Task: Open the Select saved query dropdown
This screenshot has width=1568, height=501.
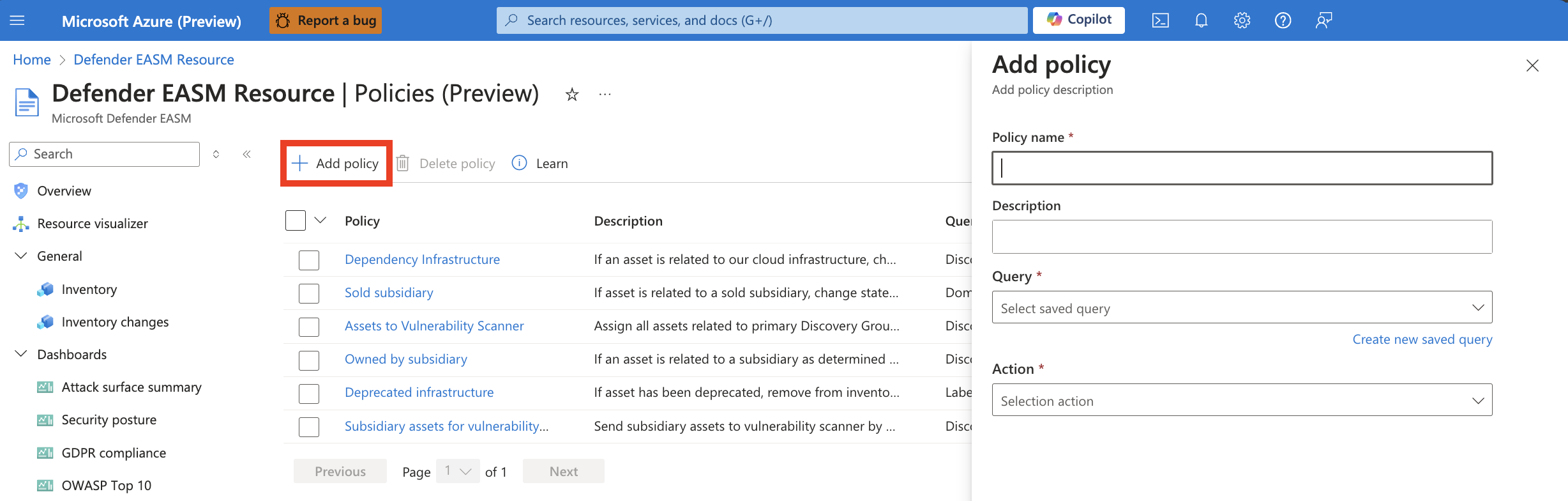Action: click(x=1242, y=307)
